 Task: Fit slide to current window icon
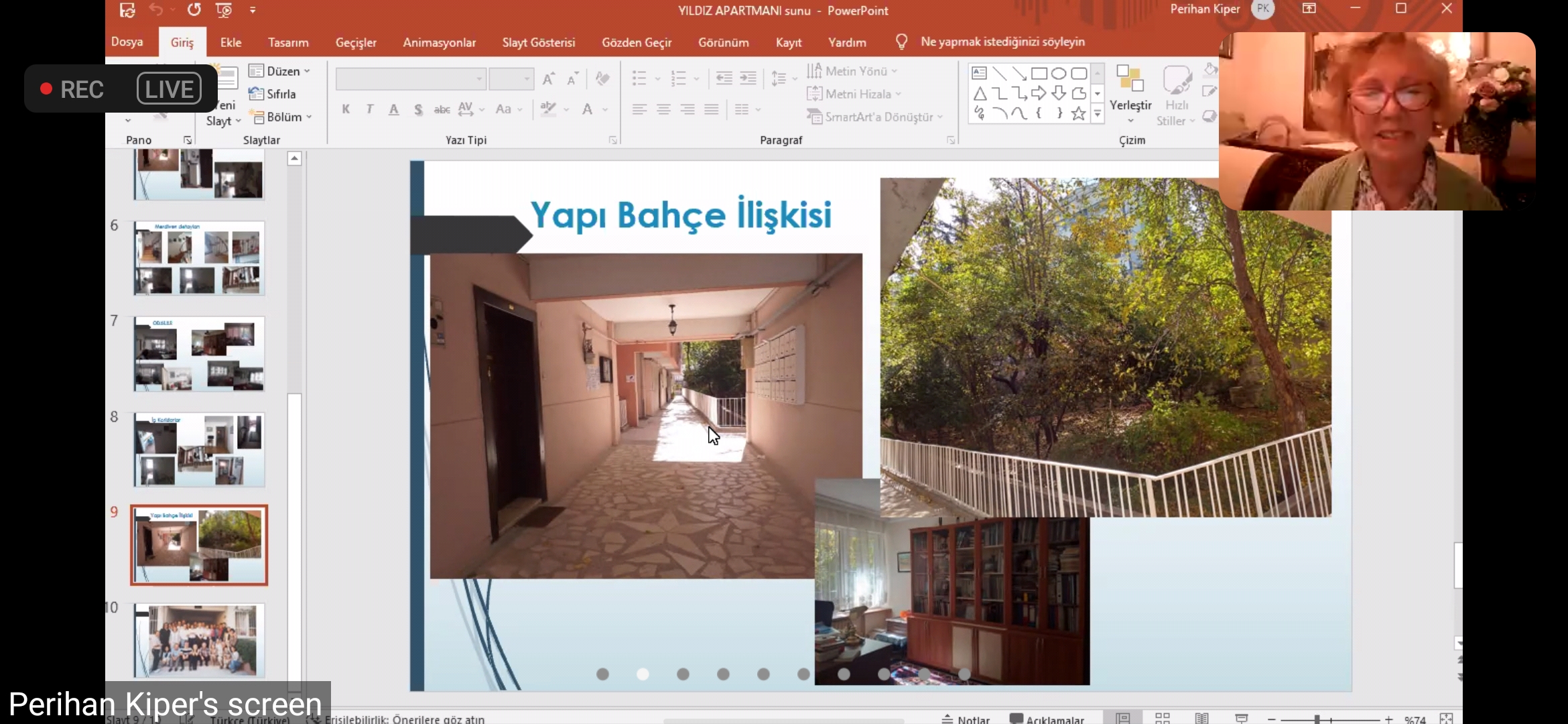pyautogui.click(x=1447, y=718)
